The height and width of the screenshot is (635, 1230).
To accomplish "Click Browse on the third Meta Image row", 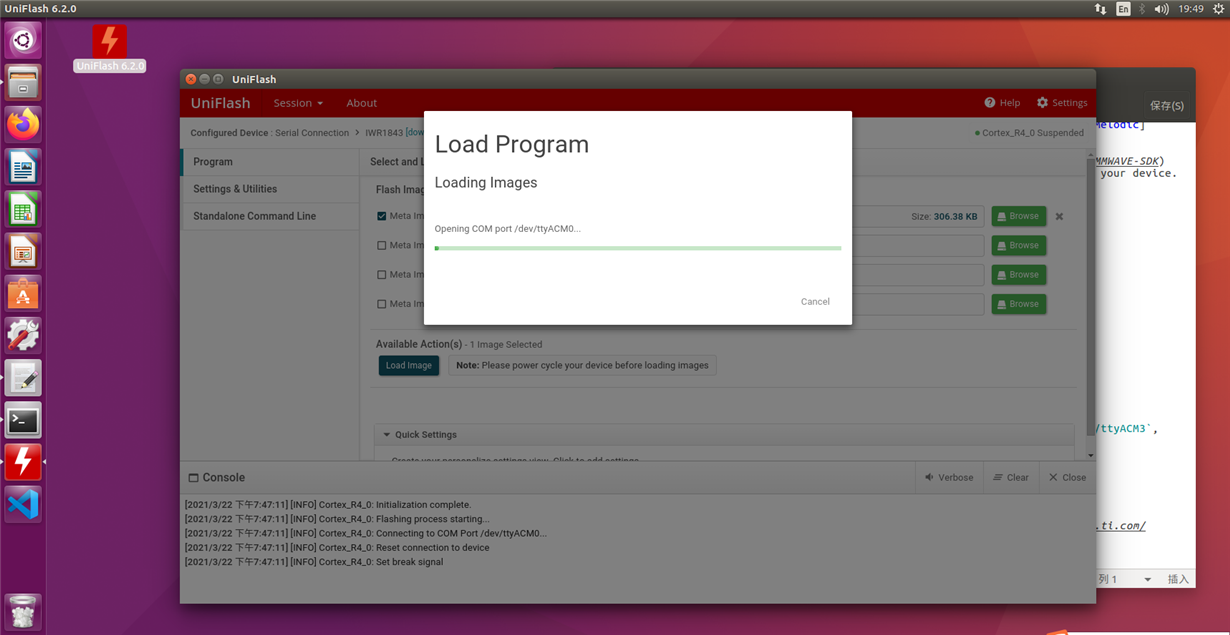I will coord(1019,274).
